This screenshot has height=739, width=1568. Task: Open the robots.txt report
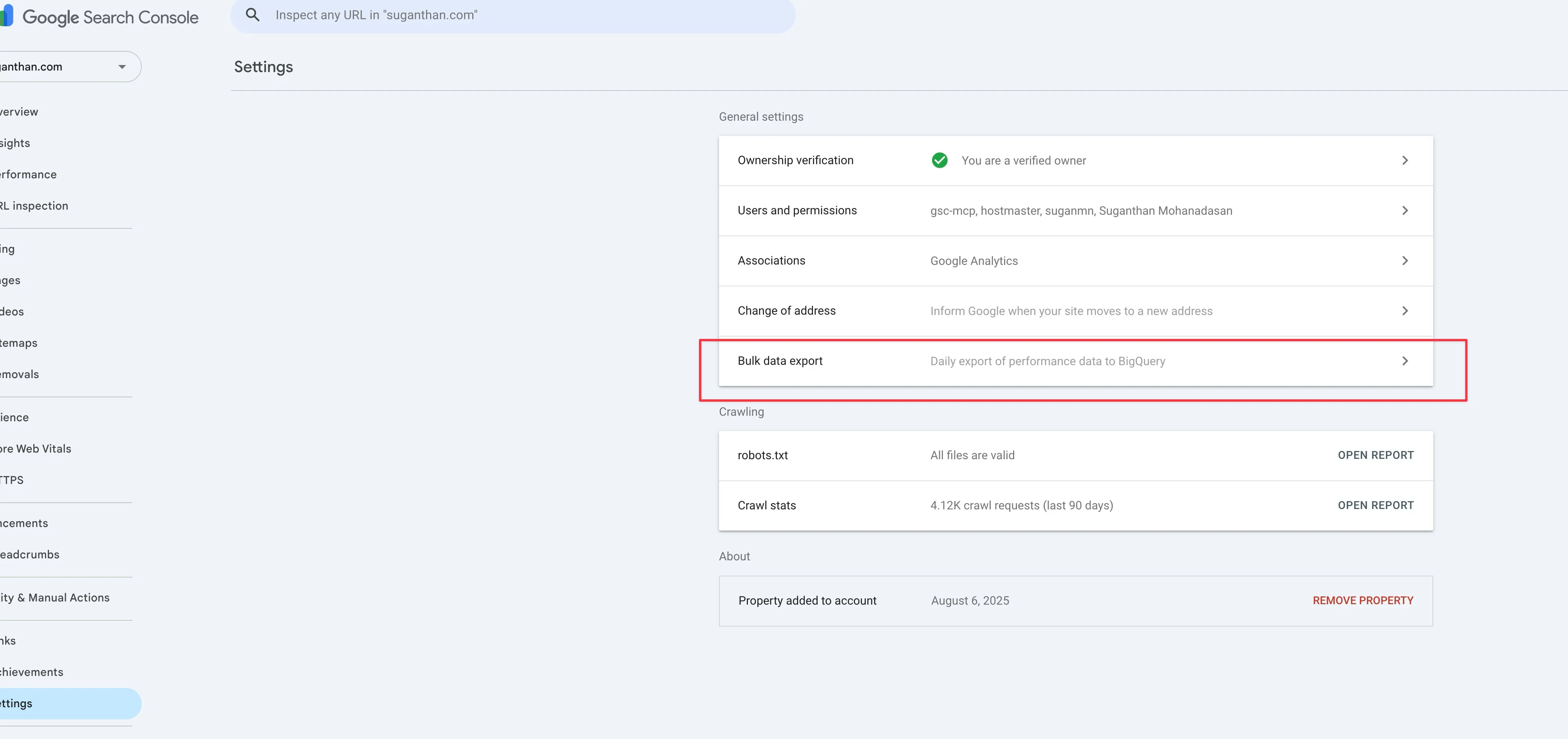pos(1375,455)
